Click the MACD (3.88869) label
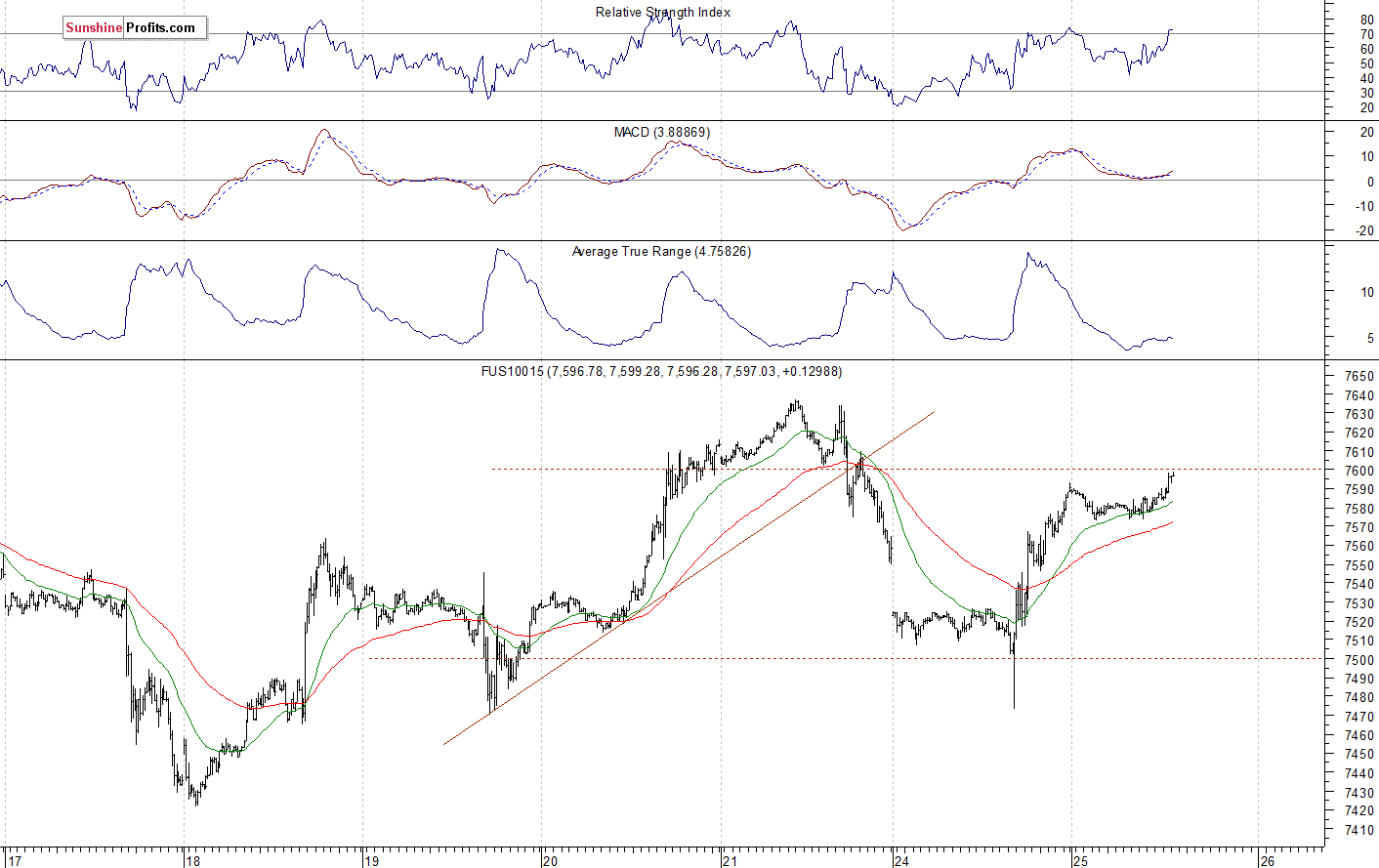This screenshot has height=868, width=1379. click(x=662, y=132)
